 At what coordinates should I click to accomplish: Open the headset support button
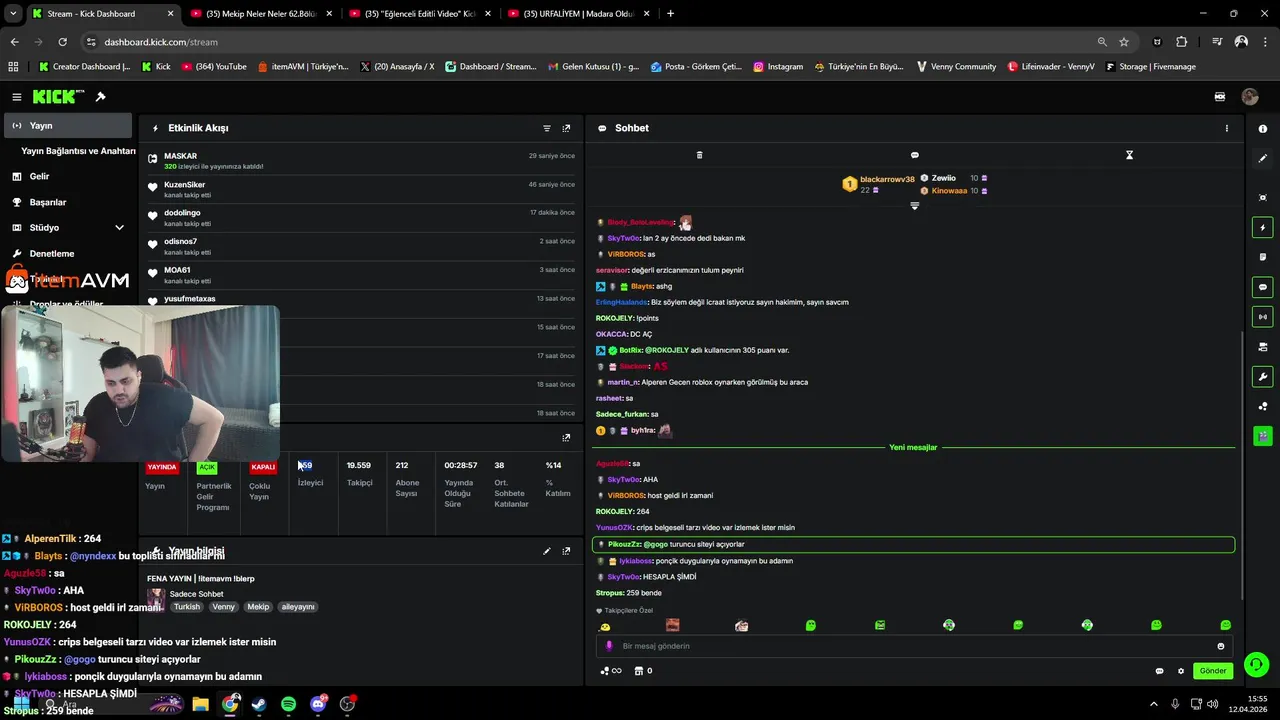tap(1257, 664)
